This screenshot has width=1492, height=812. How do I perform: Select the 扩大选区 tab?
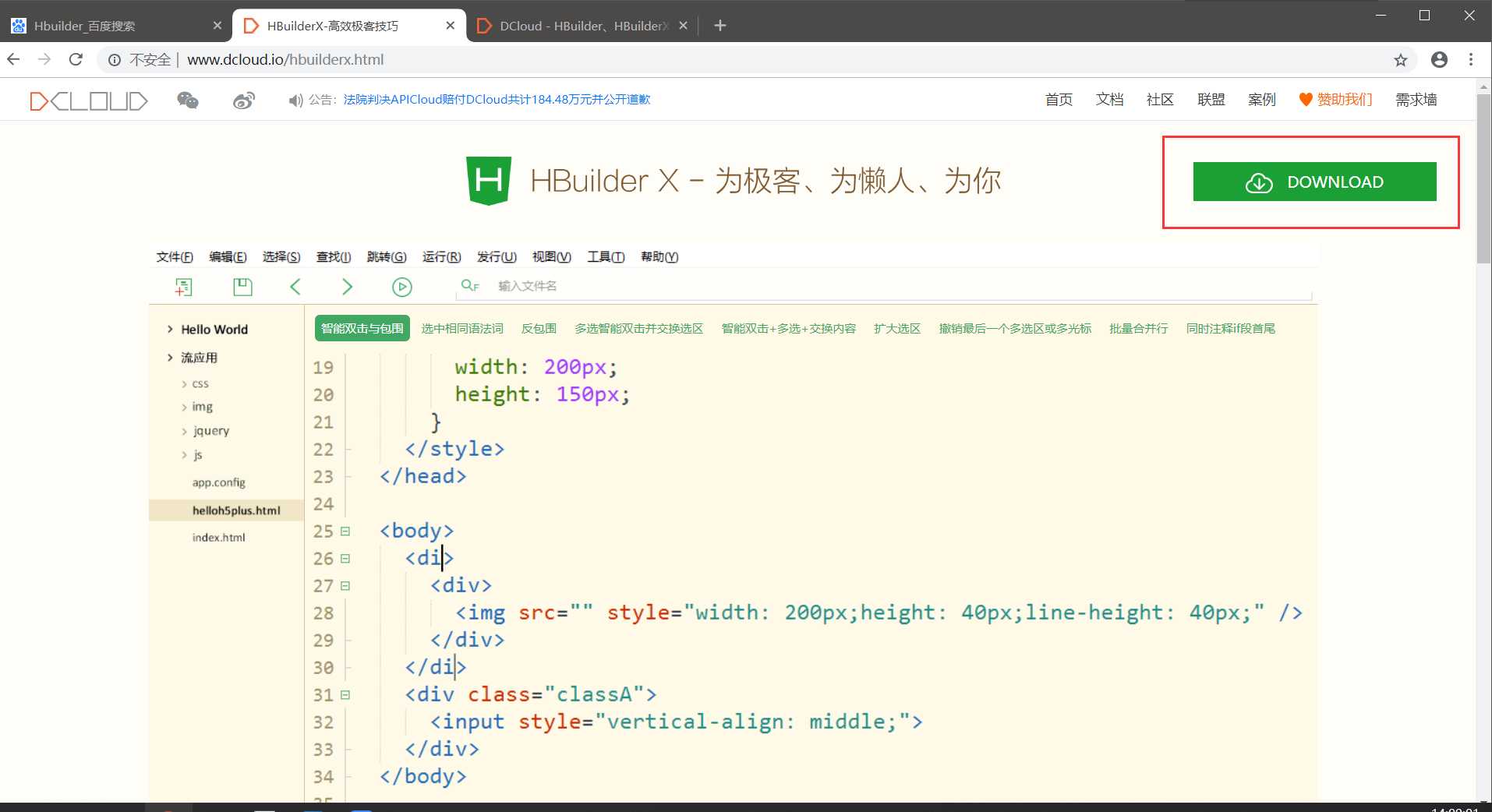[x=897, y=329]
